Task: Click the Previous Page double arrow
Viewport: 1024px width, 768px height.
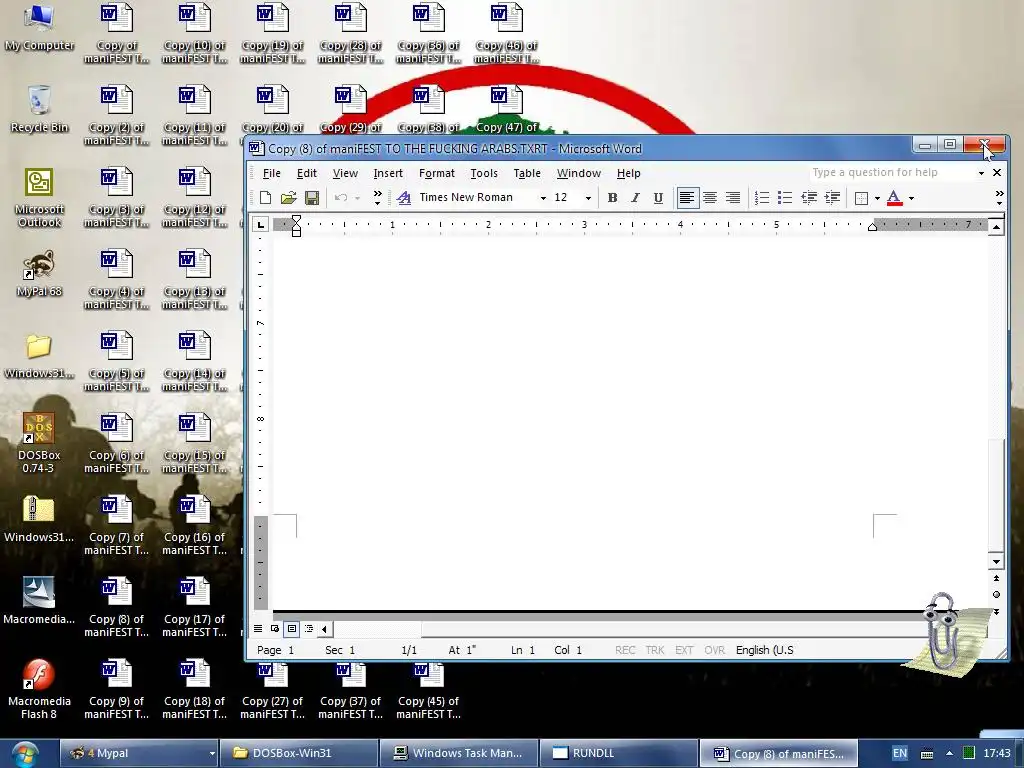Action: pos(996,579)
